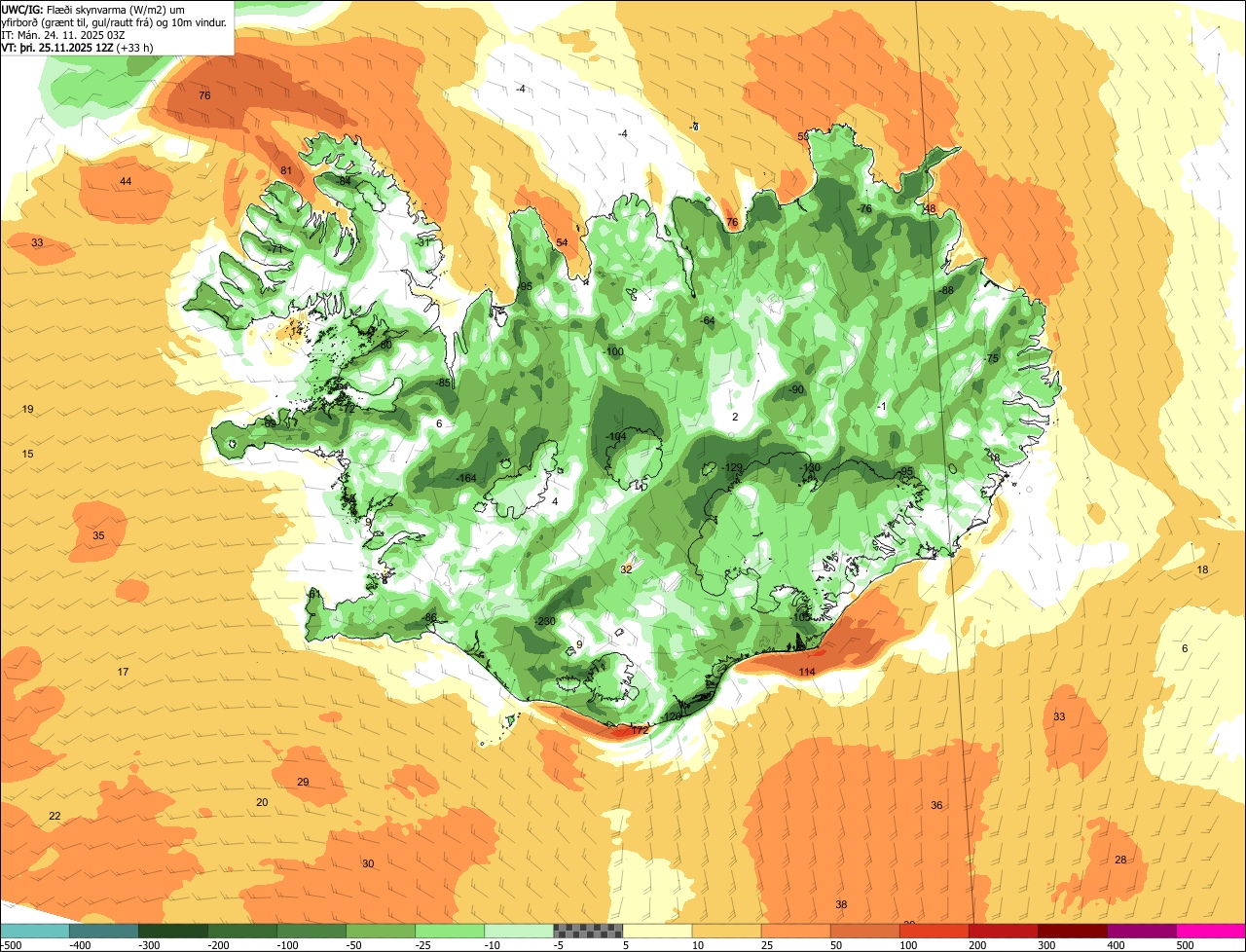Click the '17' flux value label
Viewport: 1246px width, 952px height.
click(124, 673)
